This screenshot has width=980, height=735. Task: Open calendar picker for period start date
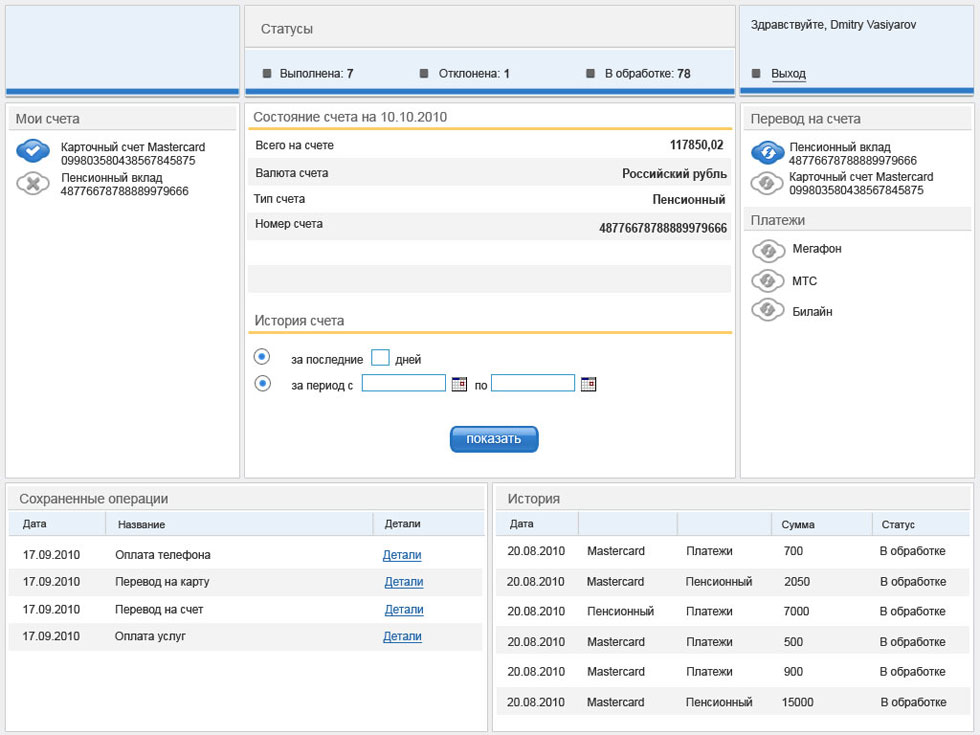pos(459,384)
